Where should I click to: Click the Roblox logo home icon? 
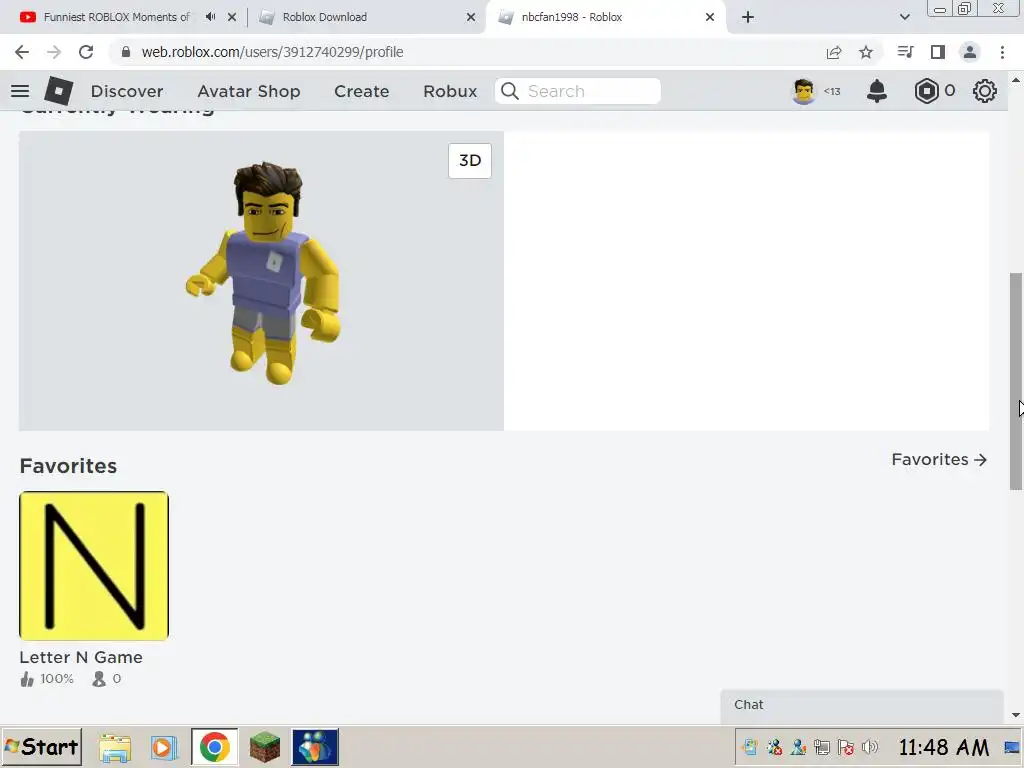point(58,91)
